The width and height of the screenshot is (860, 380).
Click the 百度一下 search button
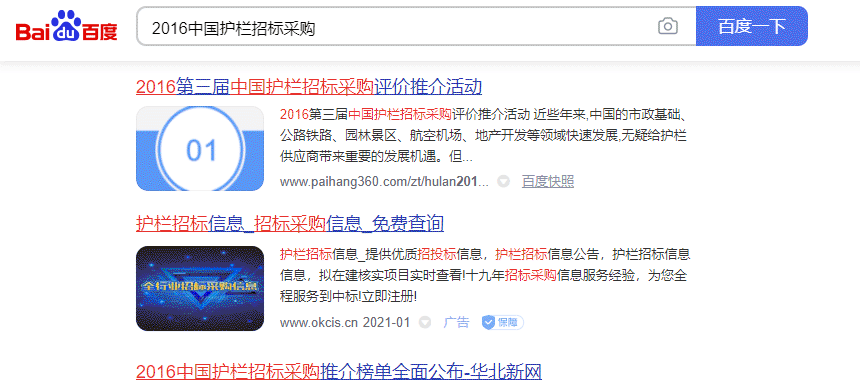pos(751,26)
